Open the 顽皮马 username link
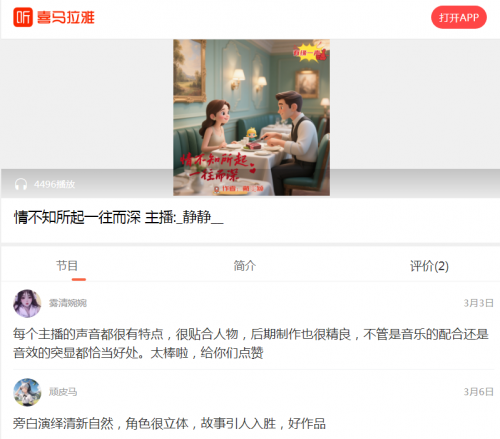The image size is (500, 439). click(x=63, y=392)
